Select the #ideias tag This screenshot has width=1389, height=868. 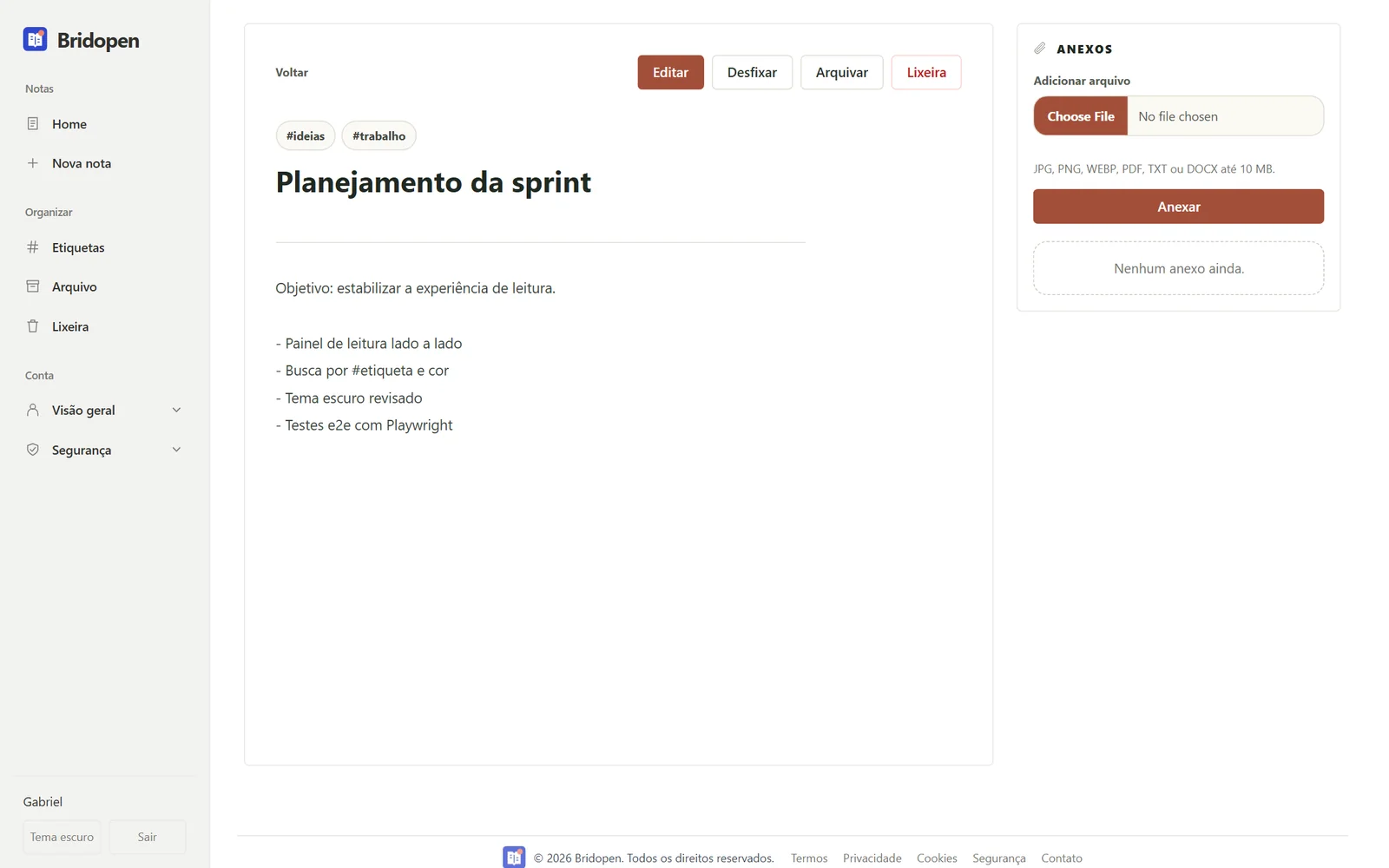[306, 135]
